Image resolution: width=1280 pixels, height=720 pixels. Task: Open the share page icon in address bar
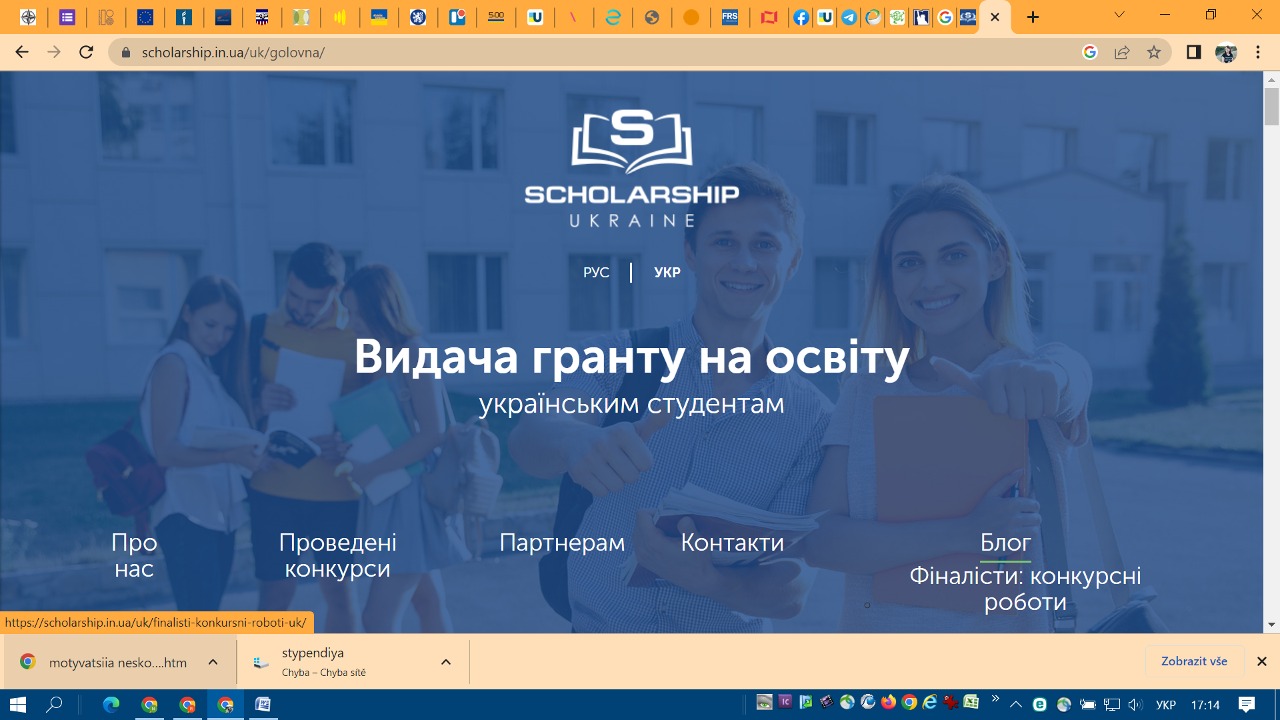[1122, 52]
